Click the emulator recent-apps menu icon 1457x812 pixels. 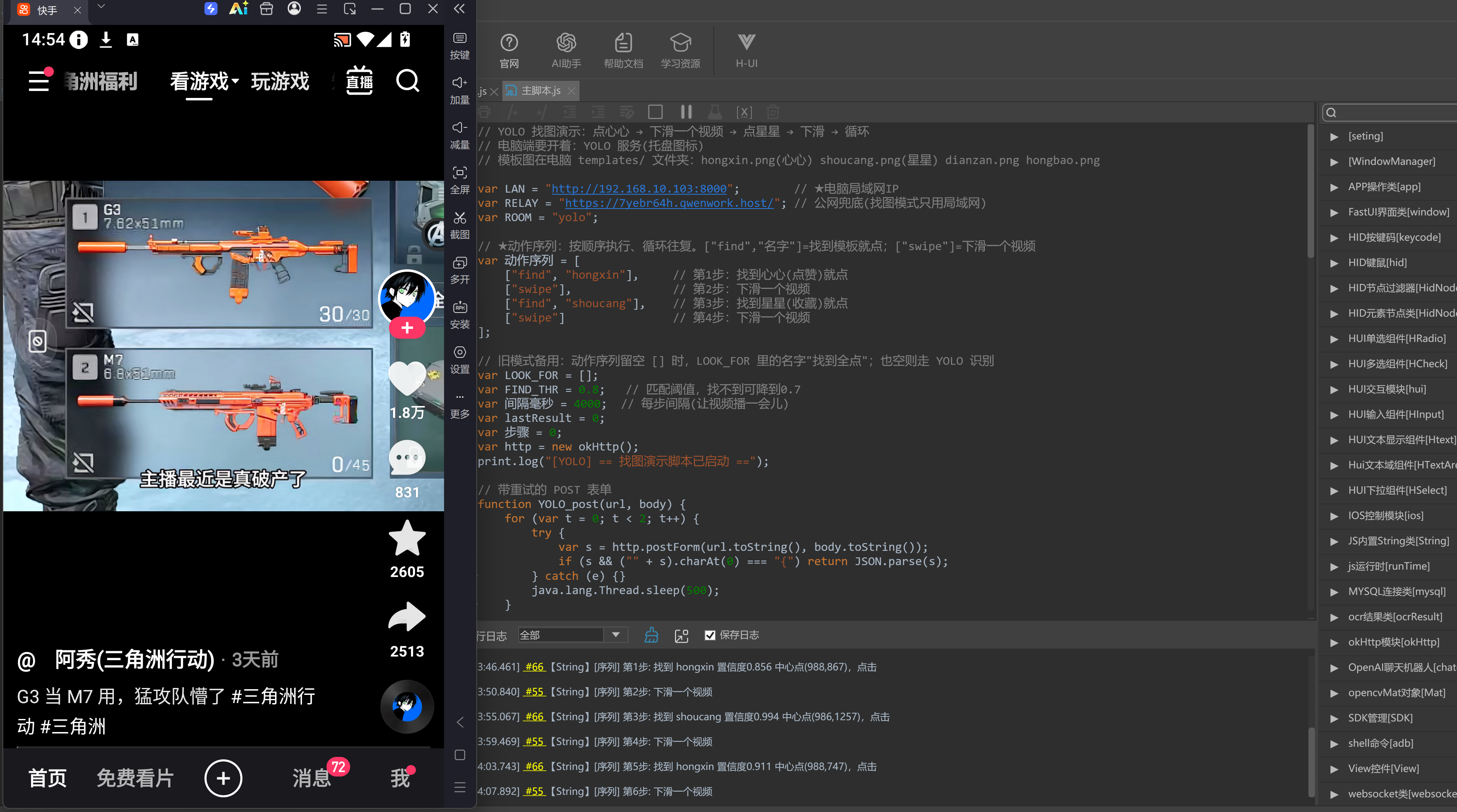coord(460,787)
